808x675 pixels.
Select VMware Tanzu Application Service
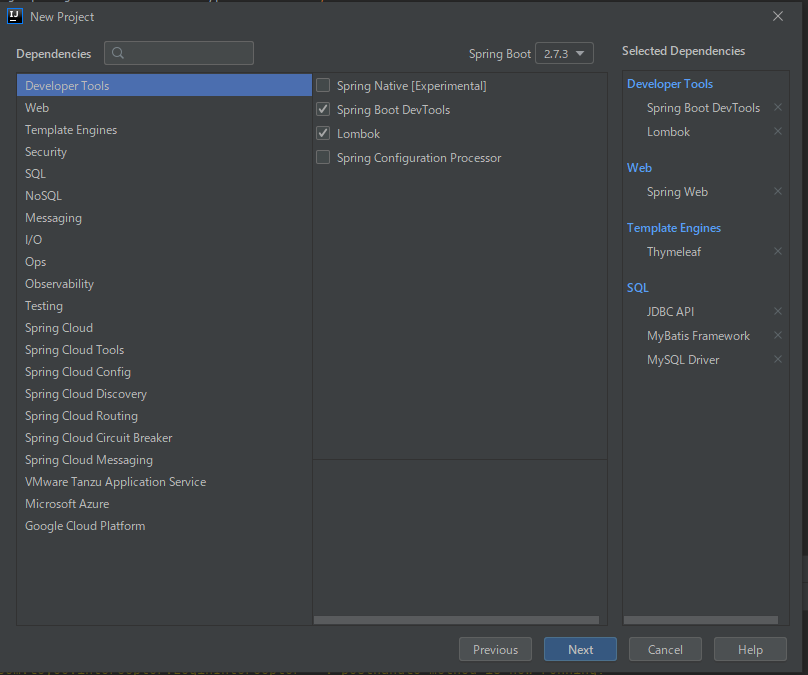[164, 482]
